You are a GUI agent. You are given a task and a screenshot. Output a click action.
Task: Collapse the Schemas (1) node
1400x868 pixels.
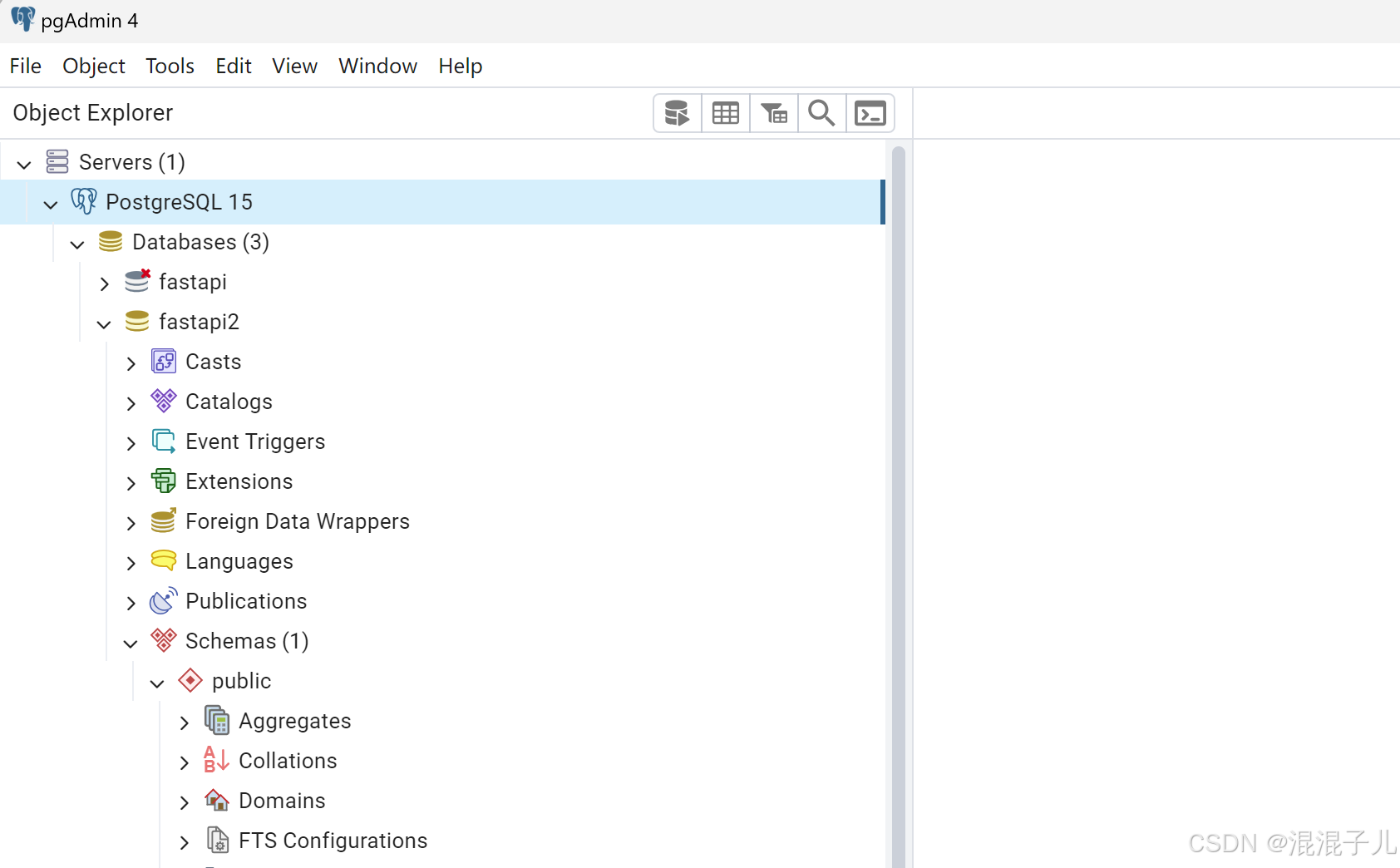click(x=131, y=643)
